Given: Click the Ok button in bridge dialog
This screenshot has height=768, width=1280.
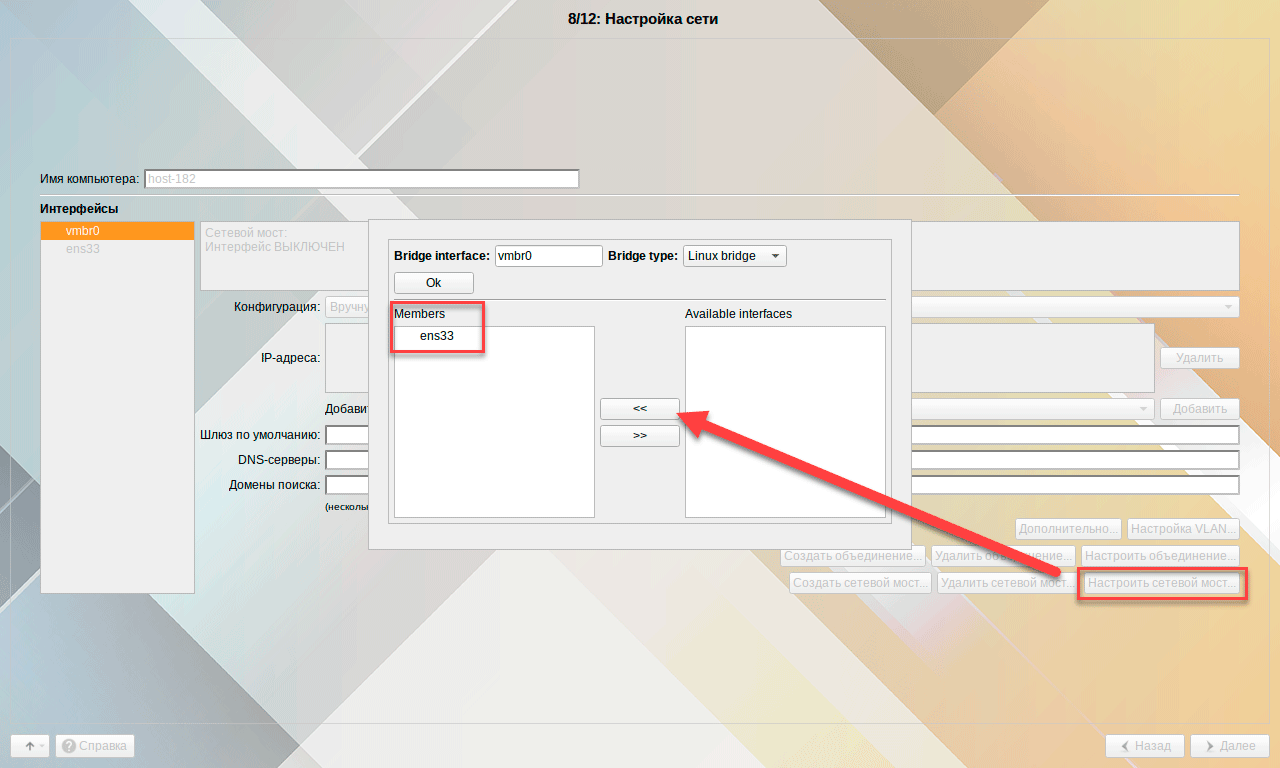Looking at the screenshot, I should point(433,283).
